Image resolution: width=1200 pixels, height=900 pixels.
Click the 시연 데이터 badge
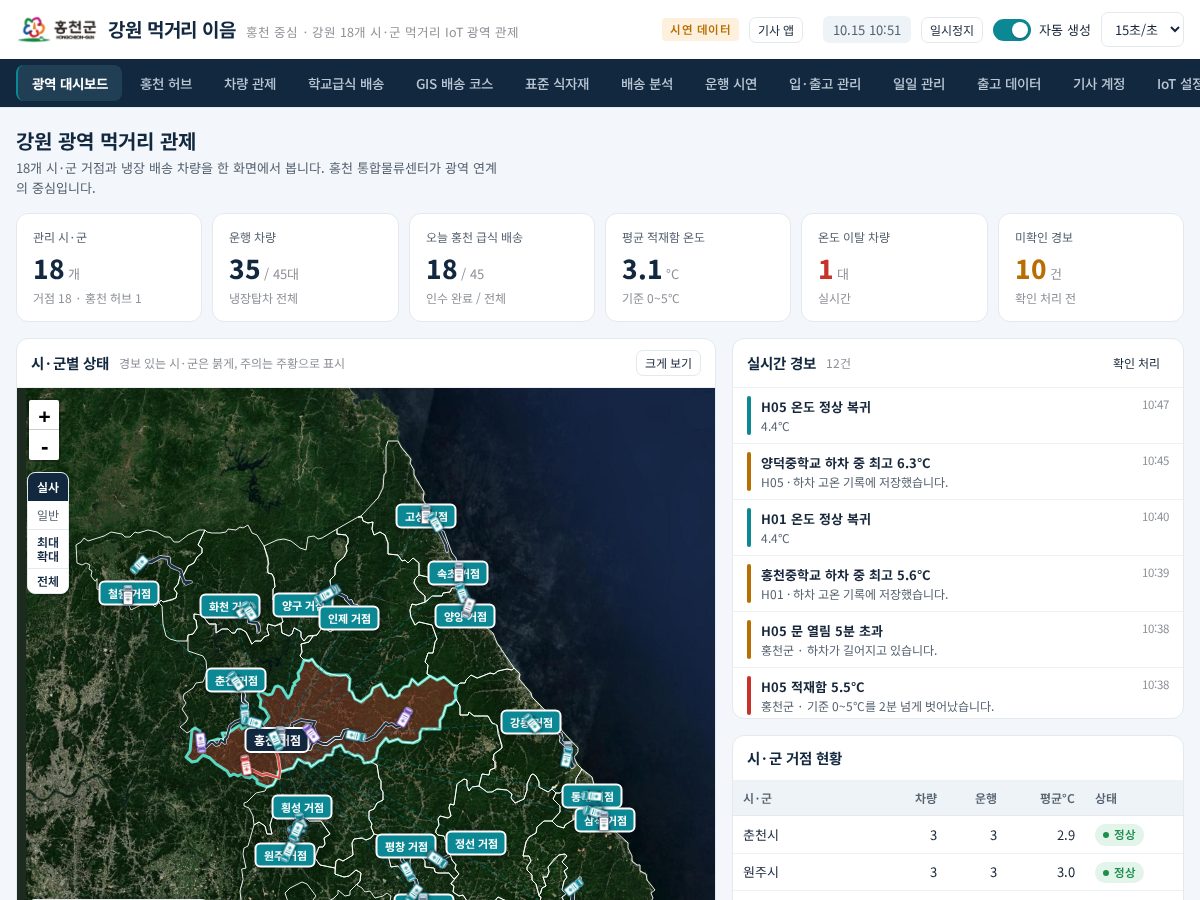700,30
